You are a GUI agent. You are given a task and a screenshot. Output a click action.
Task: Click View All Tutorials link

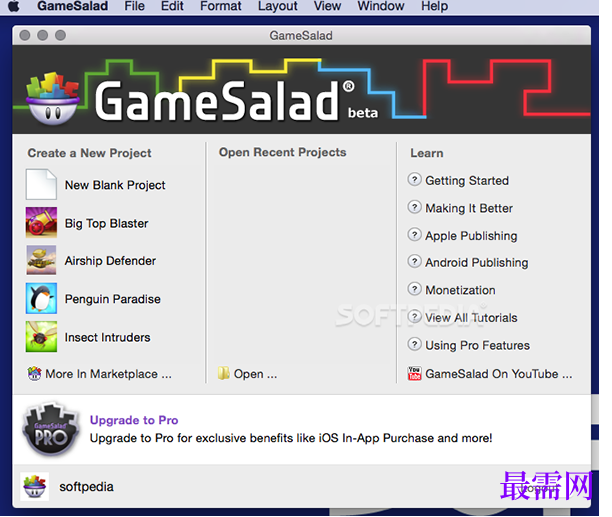coord(471,318)
